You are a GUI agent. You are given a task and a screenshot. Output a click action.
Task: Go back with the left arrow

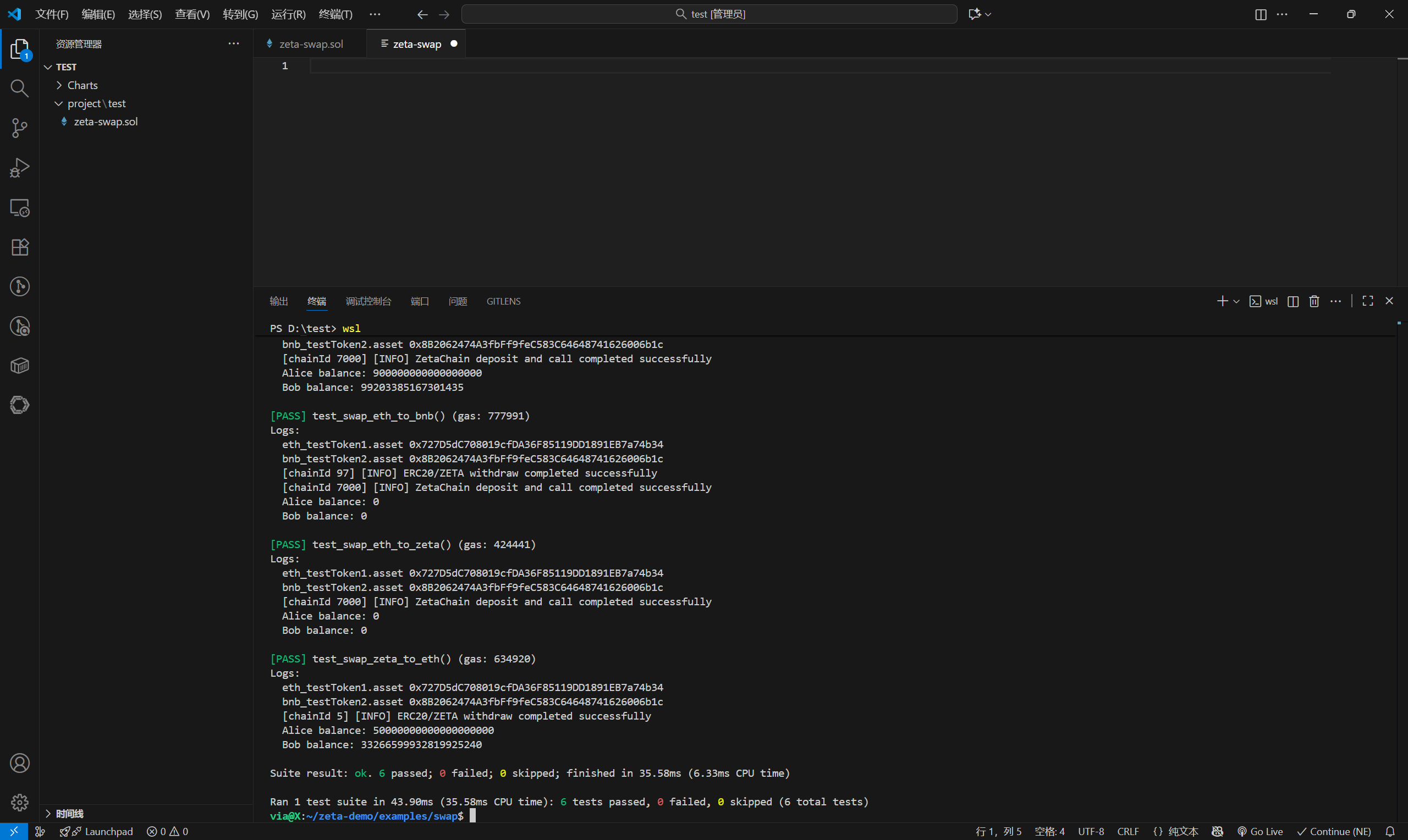click(422, 15)
